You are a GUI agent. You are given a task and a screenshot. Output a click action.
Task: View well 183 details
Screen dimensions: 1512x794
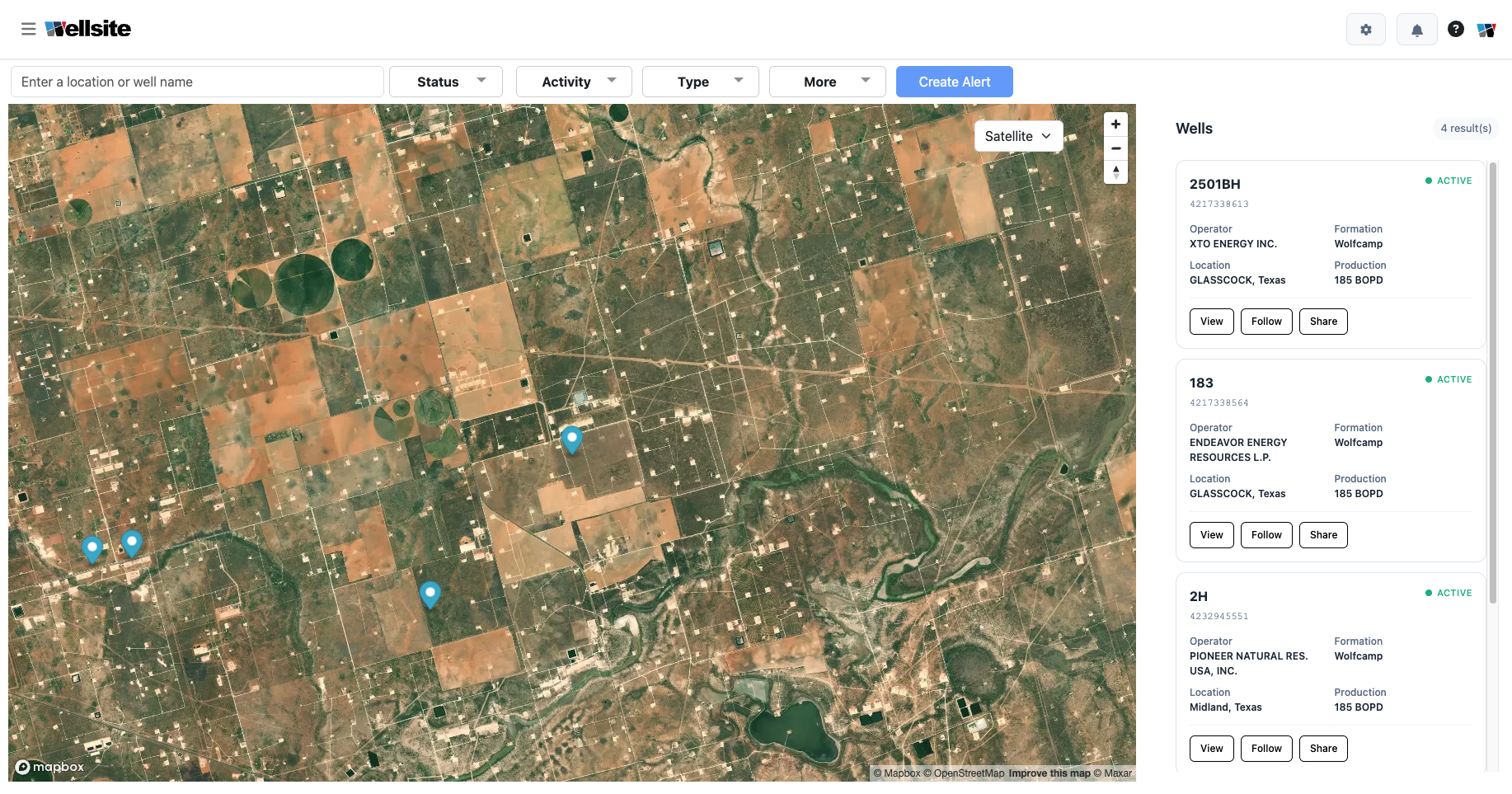tap(1212, 535)
